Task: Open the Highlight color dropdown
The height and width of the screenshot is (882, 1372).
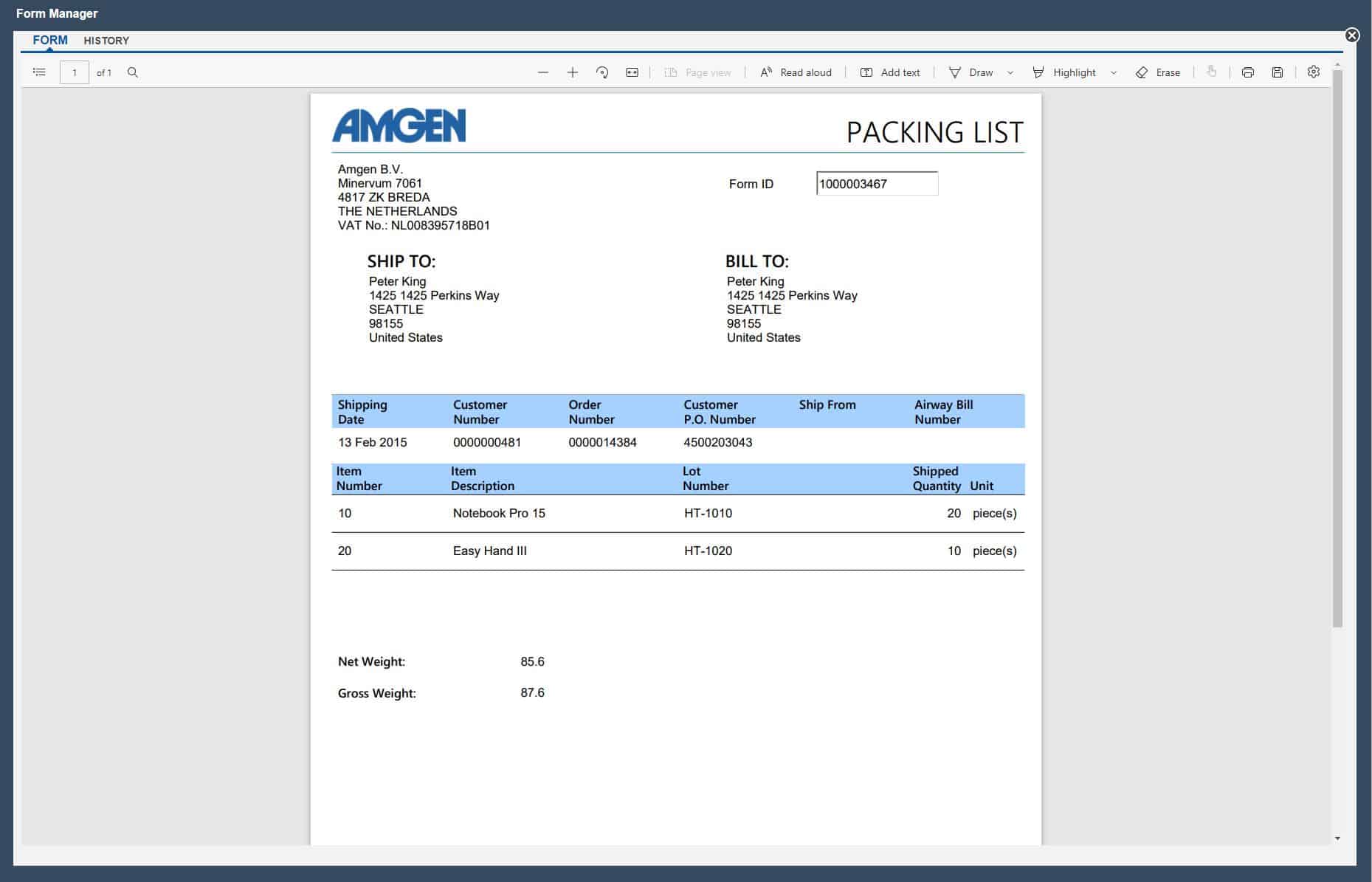Action: pos(1114,72)
